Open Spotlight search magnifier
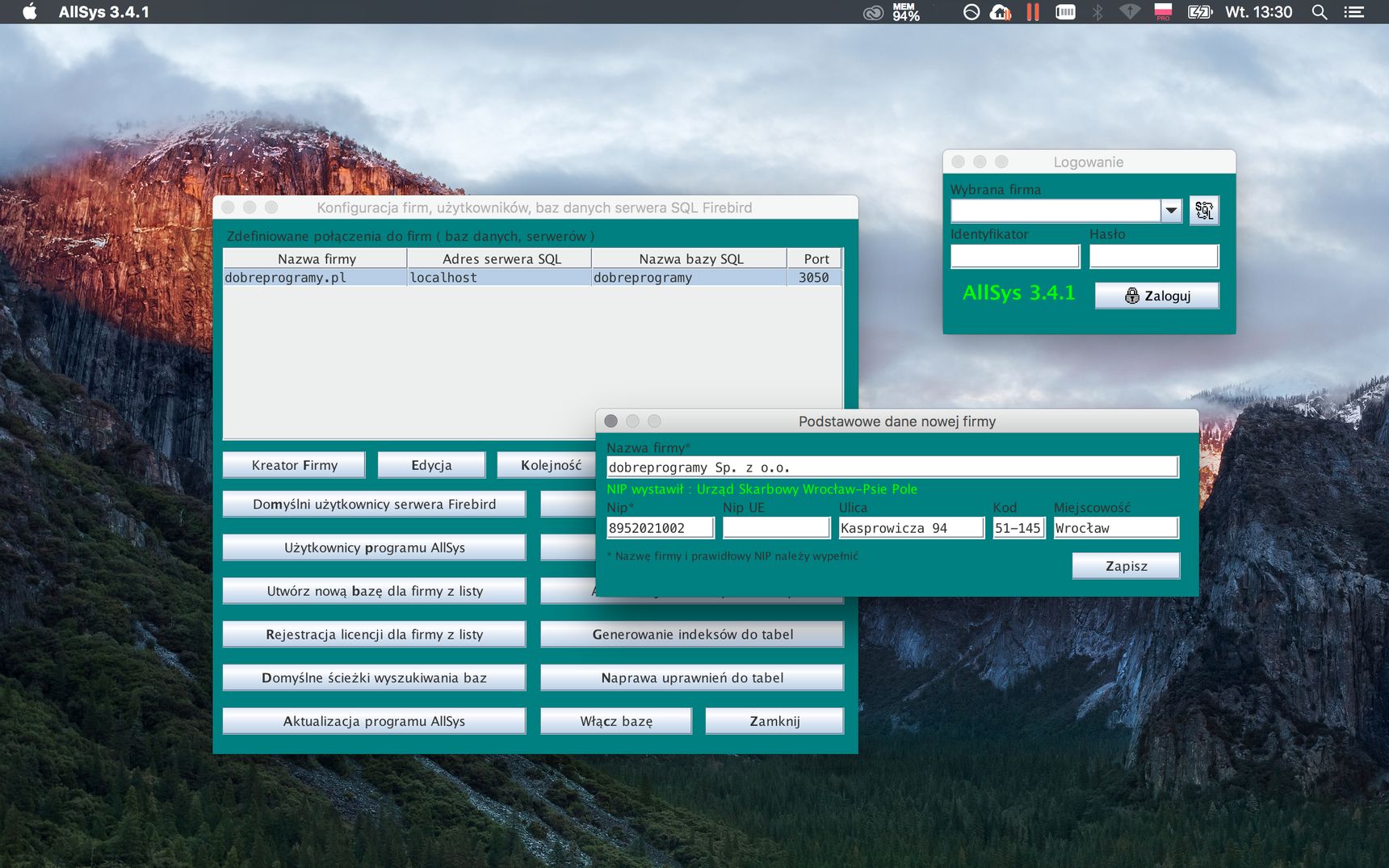Viewport: 1389px width, 868px height. pos(1320,12)
